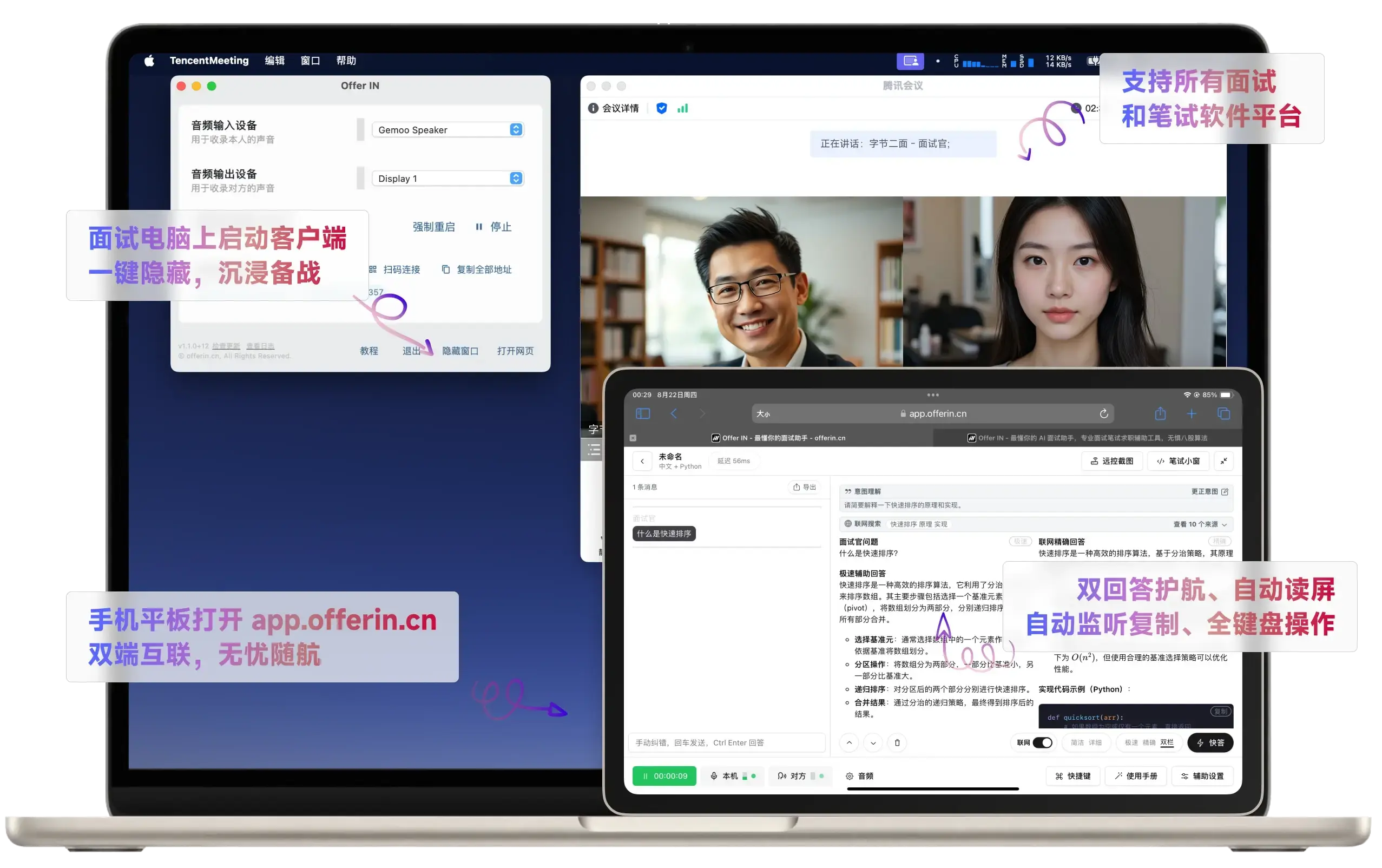Viewport: 1382px width, 868px height.
Task: Click the Safari tab overview icon
Action: (x=1223, y=414)
